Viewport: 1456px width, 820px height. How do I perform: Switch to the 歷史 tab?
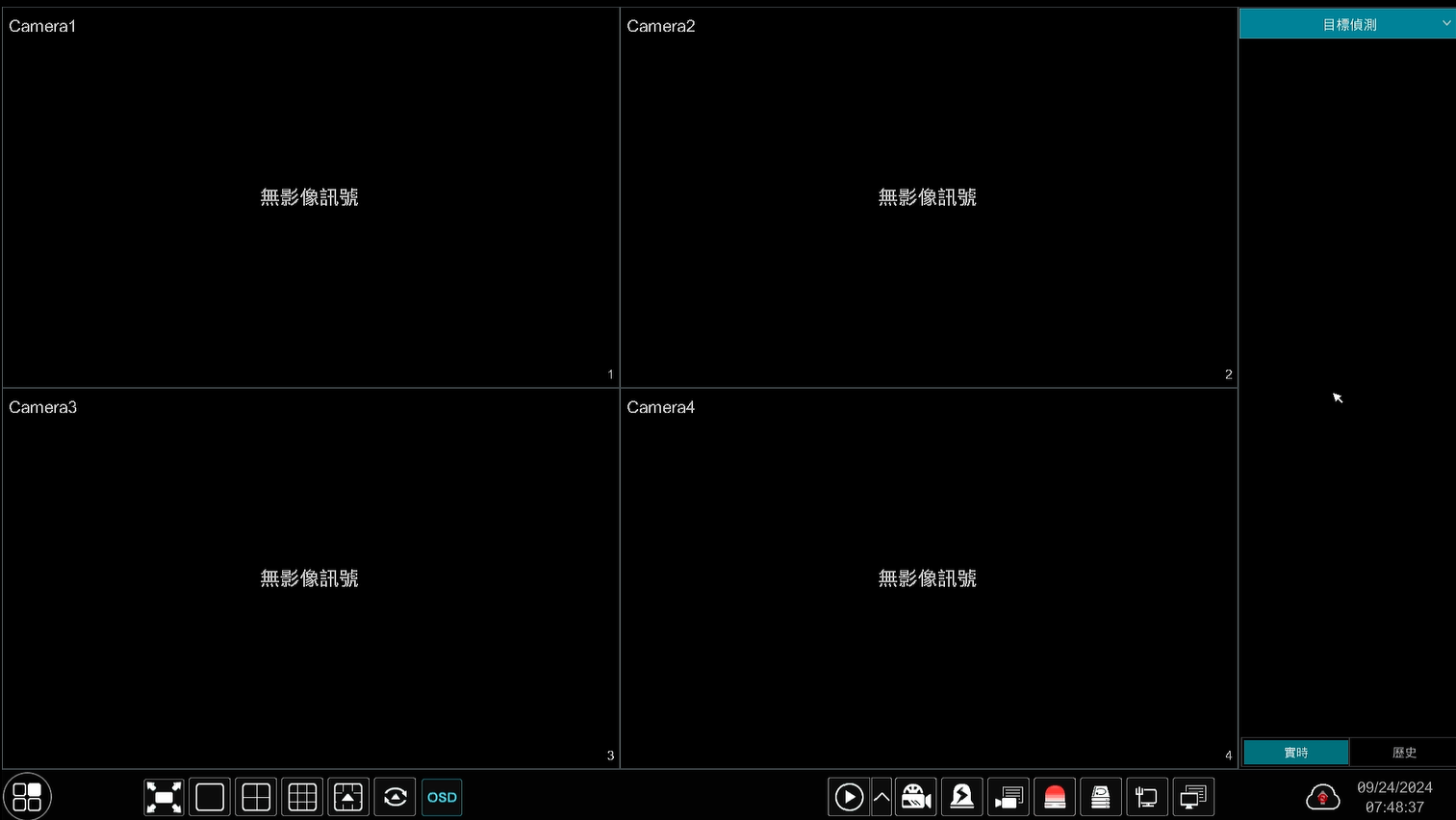[x=1404, y=753]
